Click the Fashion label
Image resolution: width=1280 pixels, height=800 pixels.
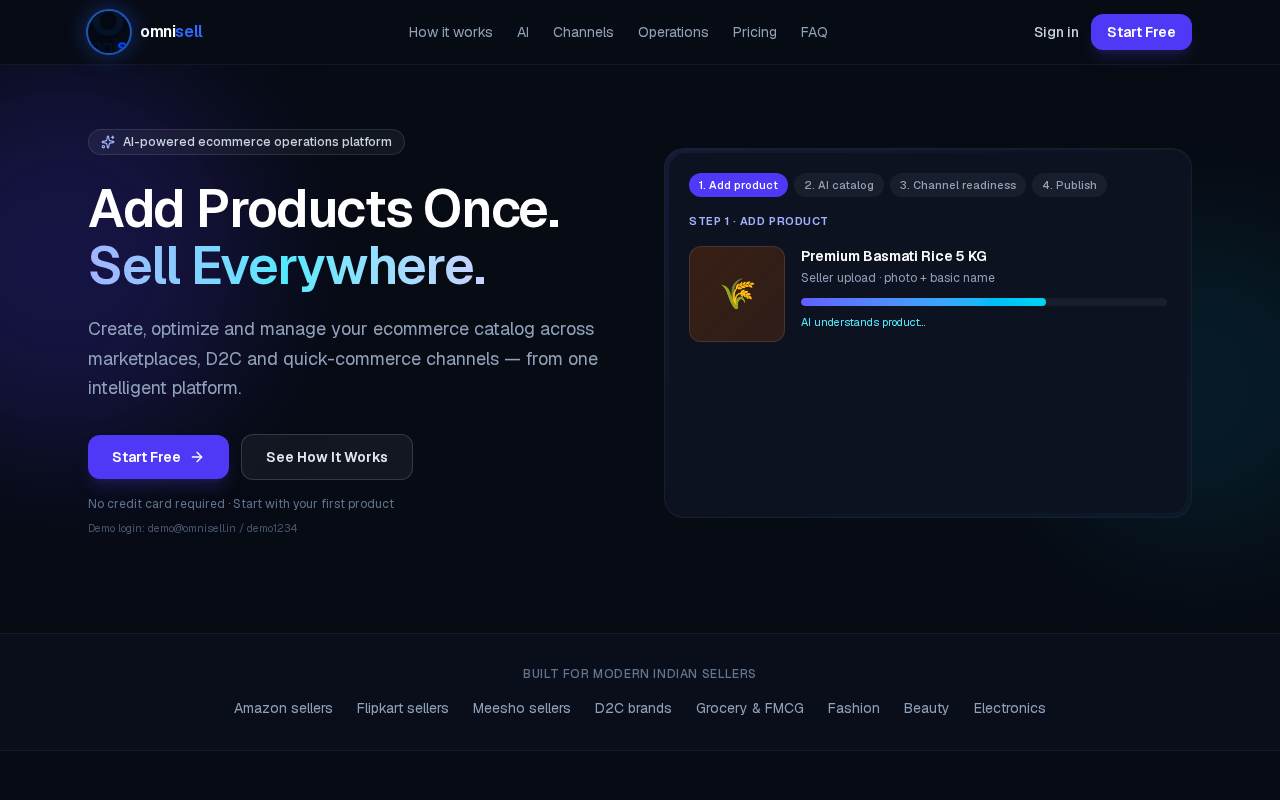(x=854, y=708)
